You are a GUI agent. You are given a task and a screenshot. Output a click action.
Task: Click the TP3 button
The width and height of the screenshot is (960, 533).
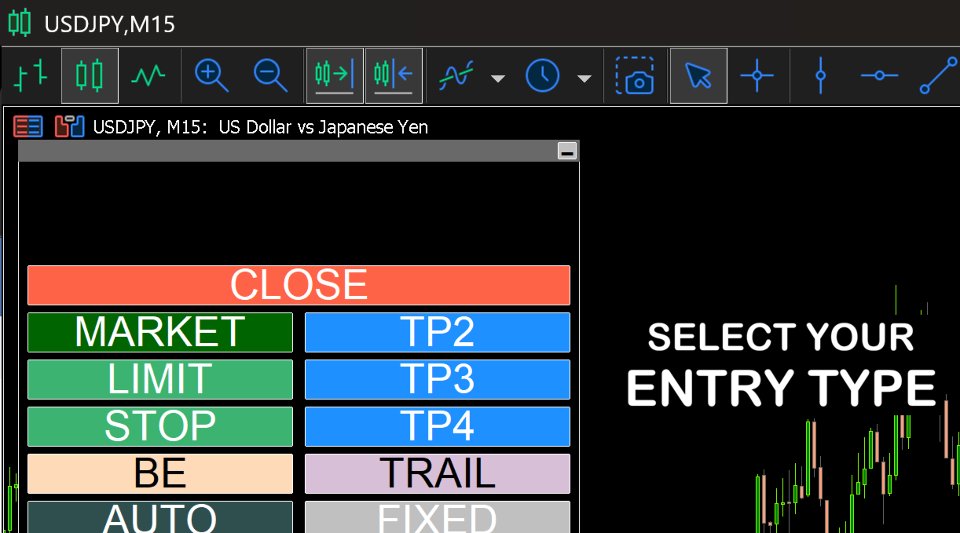(437, 379)
